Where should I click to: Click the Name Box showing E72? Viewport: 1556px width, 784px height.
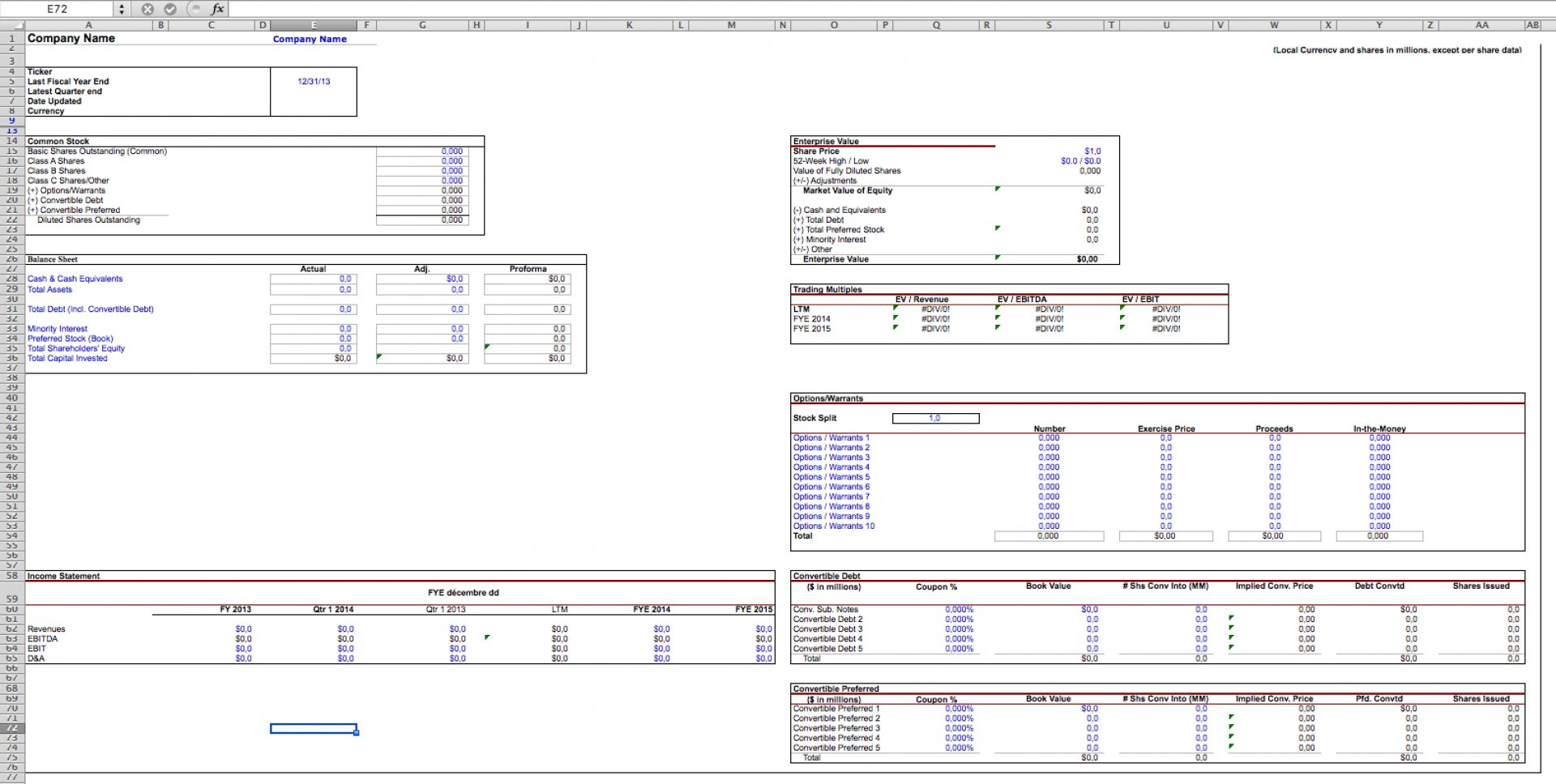coord(58,9)
